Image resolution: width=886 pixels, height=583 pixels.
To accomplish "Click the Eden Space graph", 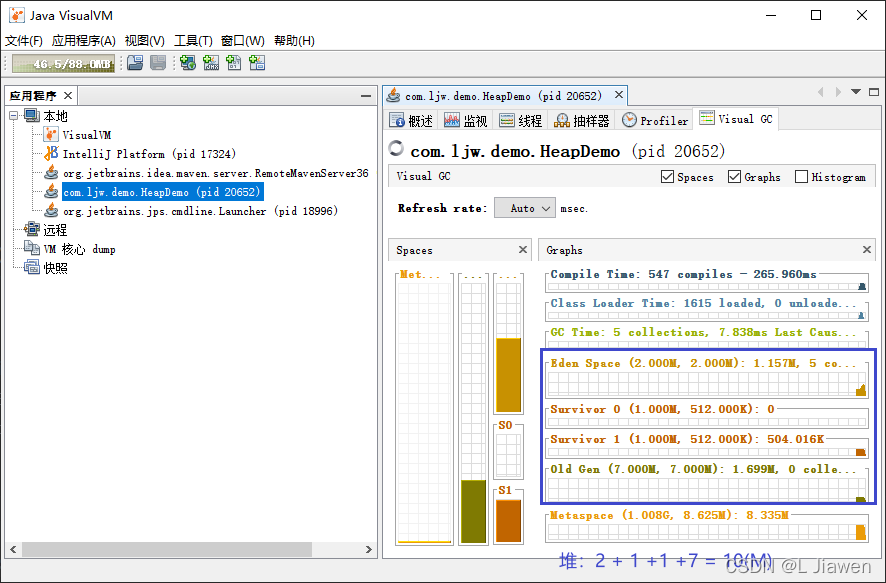I will [706, 384].
